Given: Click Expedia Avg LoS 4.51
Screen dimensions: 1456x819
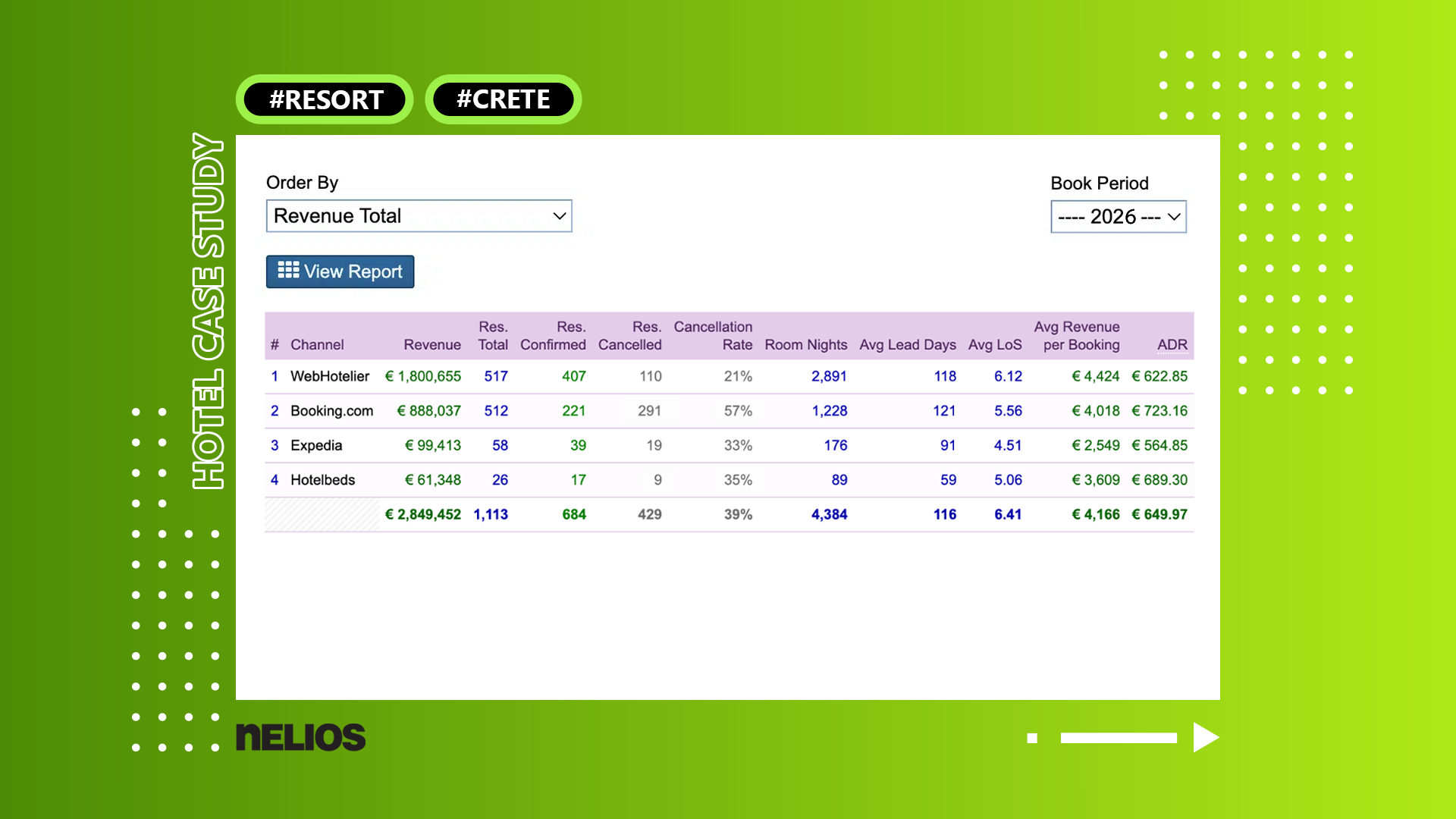Looking at the screenshot, I should [x=1008, y=445].
